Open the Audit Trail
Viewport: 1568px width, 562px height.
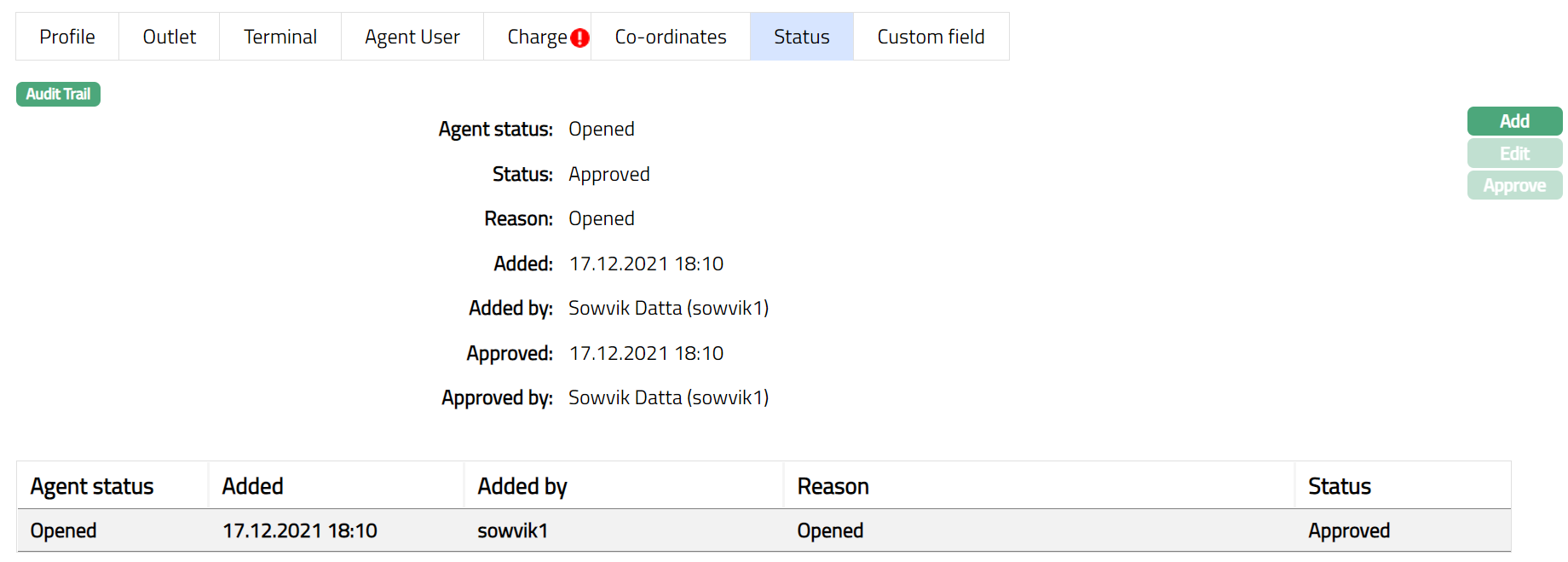[x=58, y=94]
